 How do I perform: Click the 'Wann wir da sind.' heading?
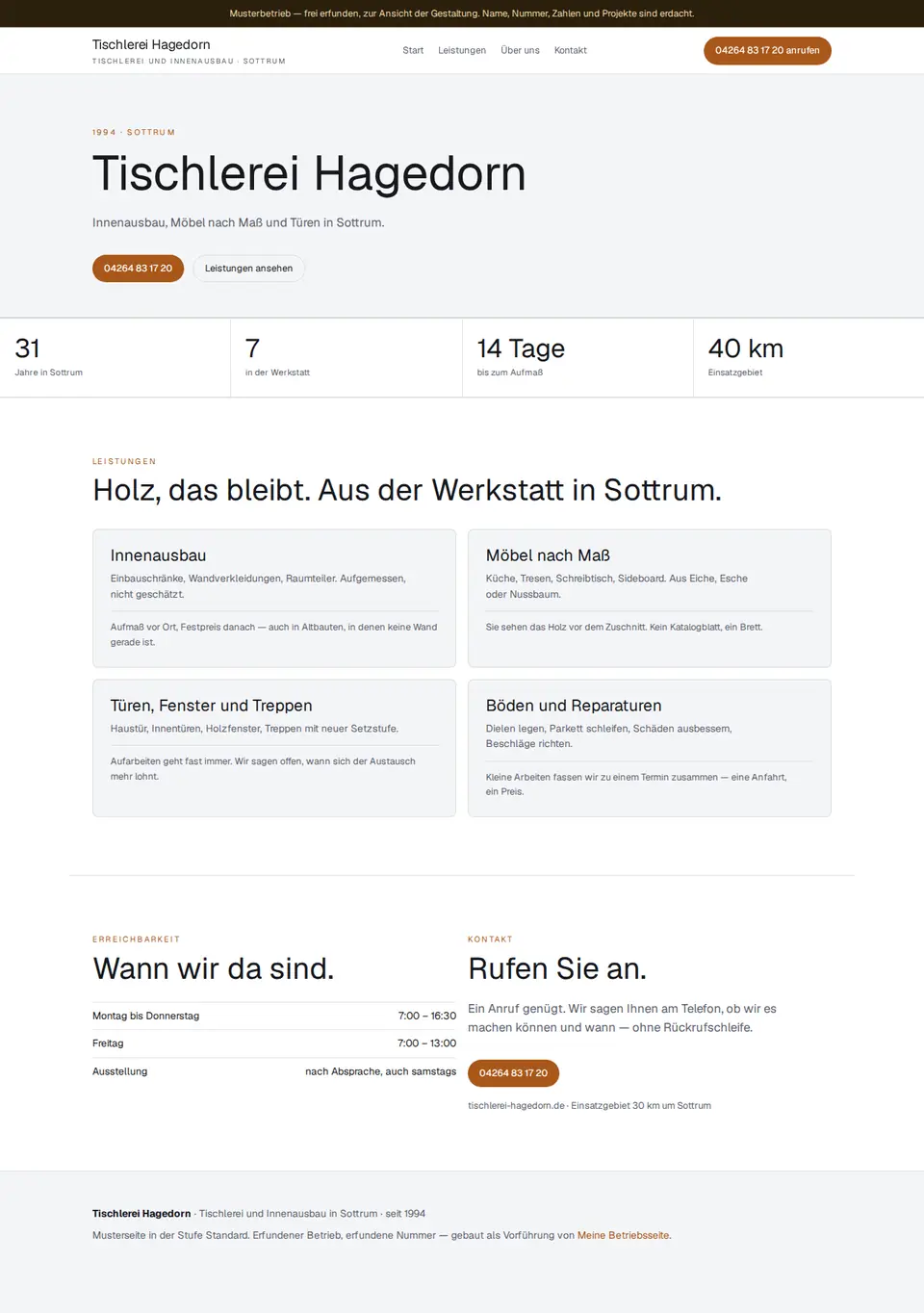tap(213, 968)
